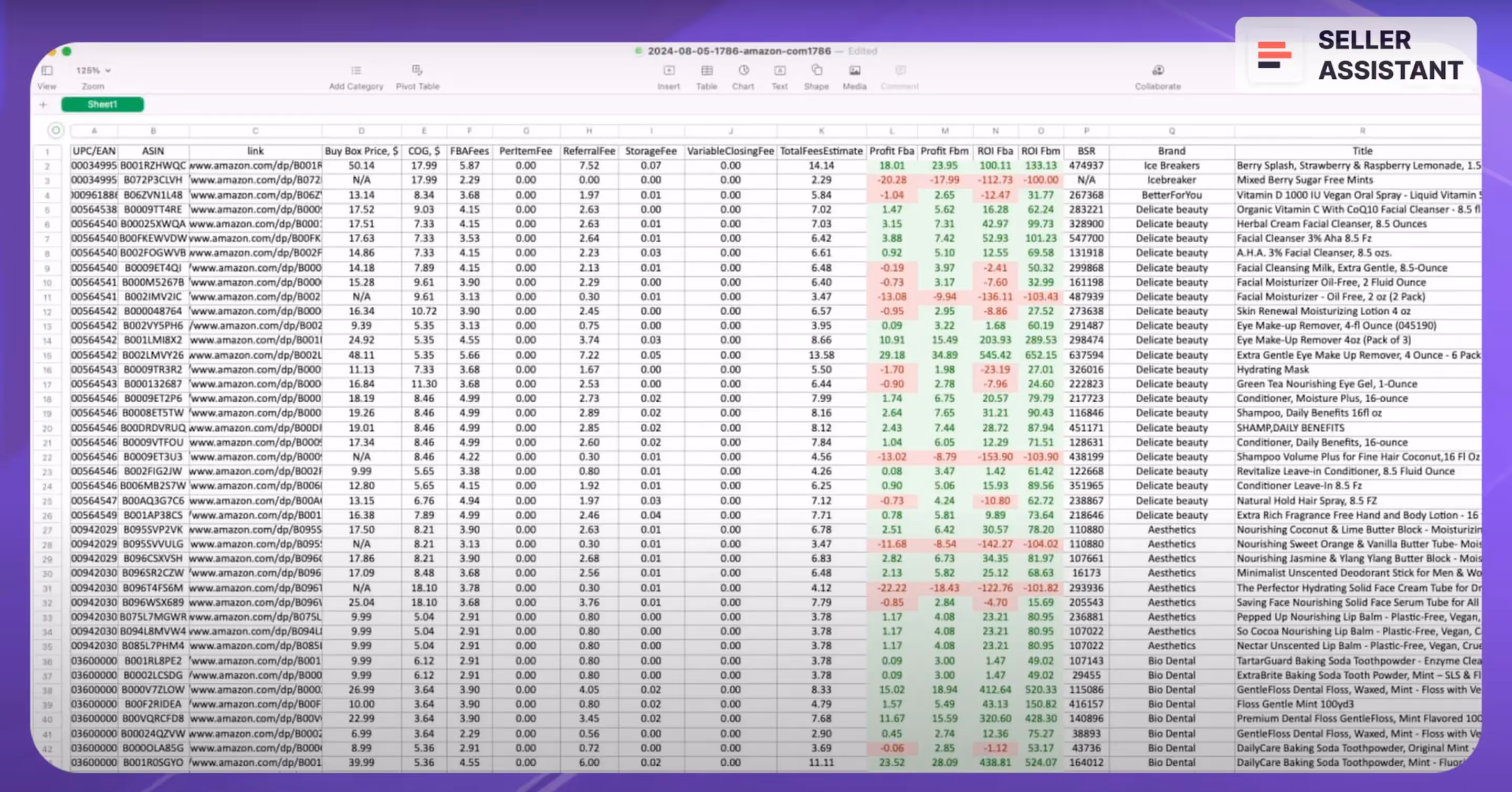The height and width of the screenshot is (792, 1512).
Task: Open the Table toolbar icon
Action: coord(707,71)
